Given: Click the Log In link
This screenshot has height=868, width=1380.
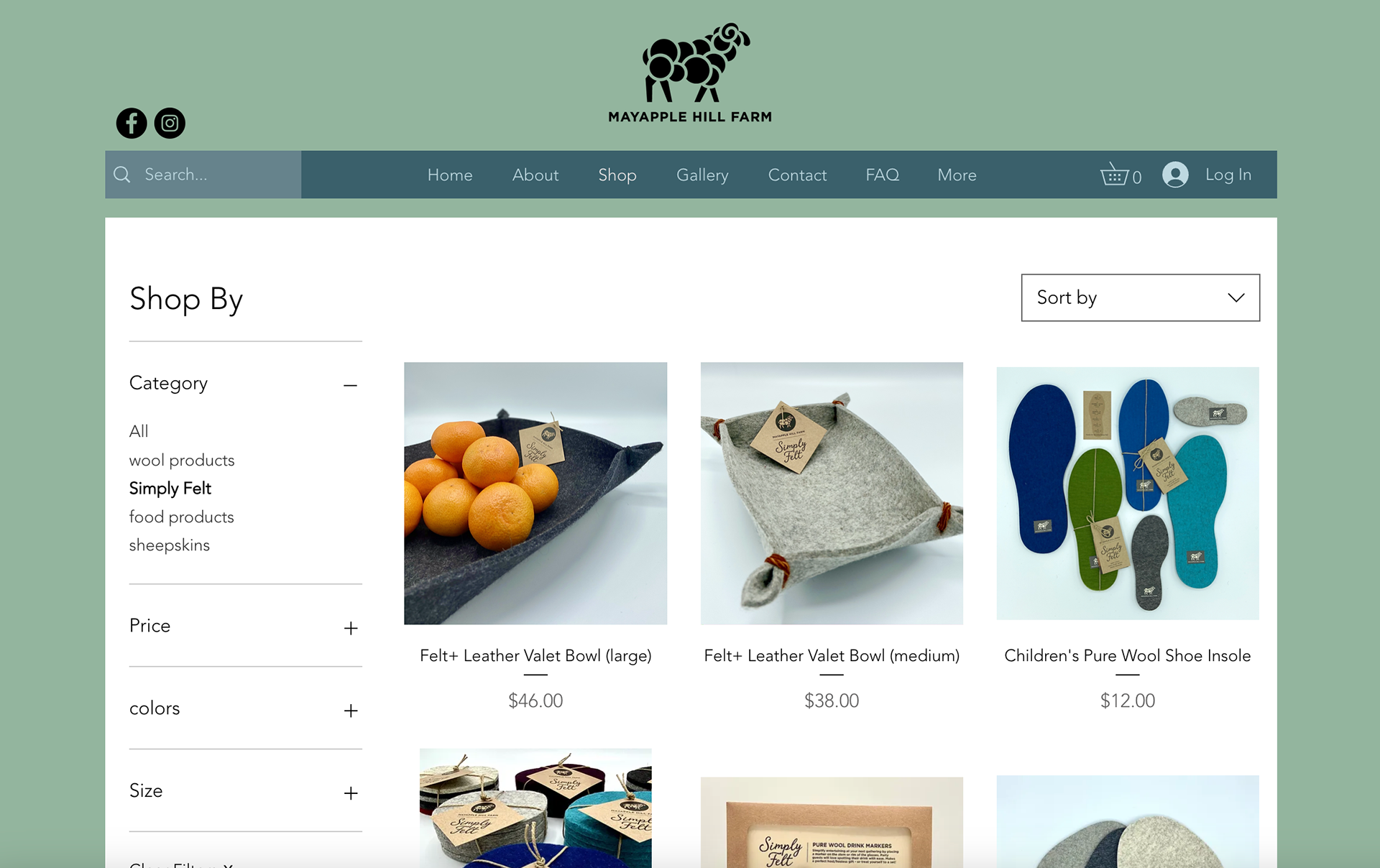Looking at the screenshot, I should 1228,175.
